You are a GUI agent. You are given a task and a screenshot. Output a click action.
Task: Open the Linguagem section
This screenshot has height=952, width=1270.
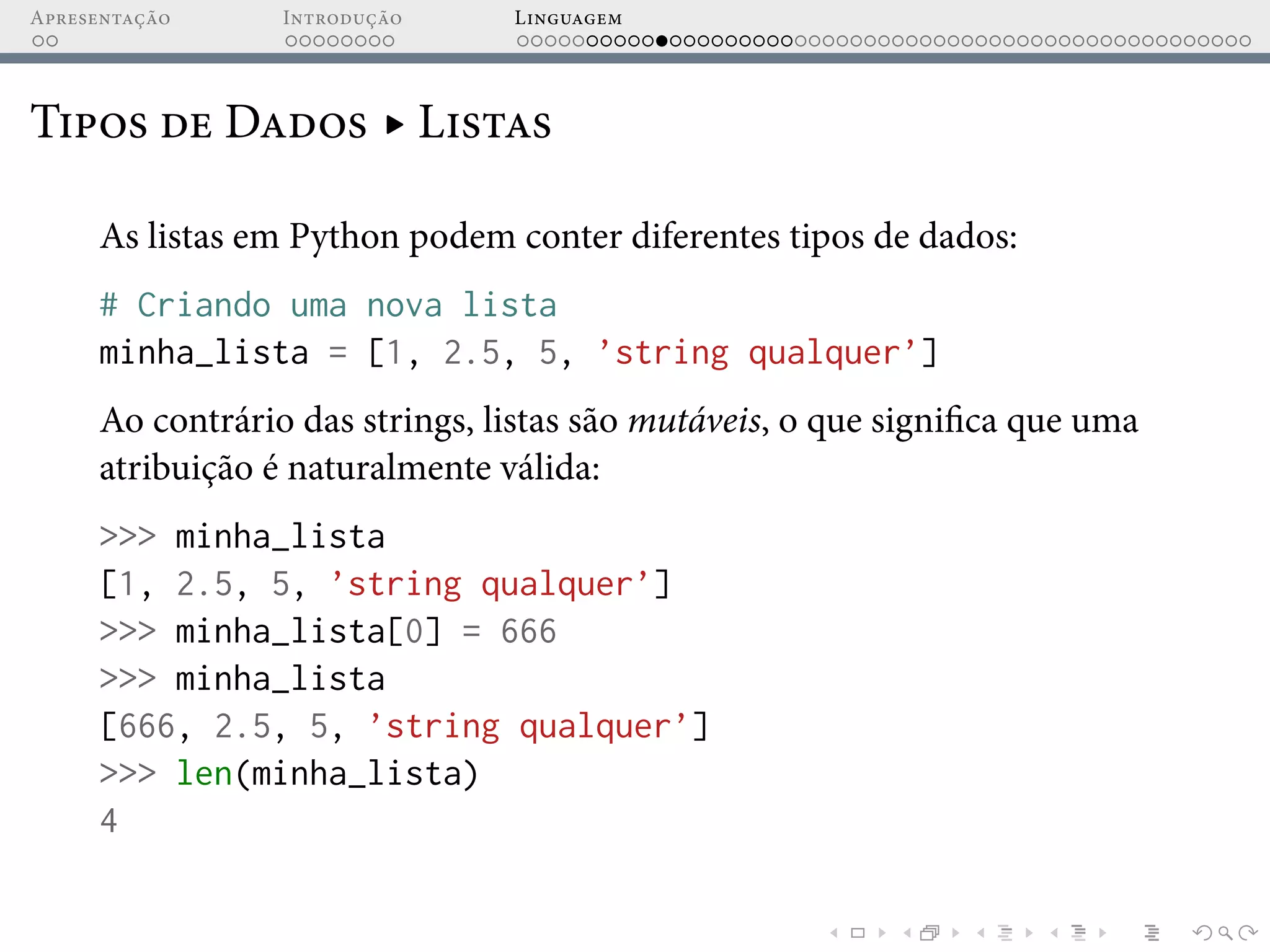[568, 19]
